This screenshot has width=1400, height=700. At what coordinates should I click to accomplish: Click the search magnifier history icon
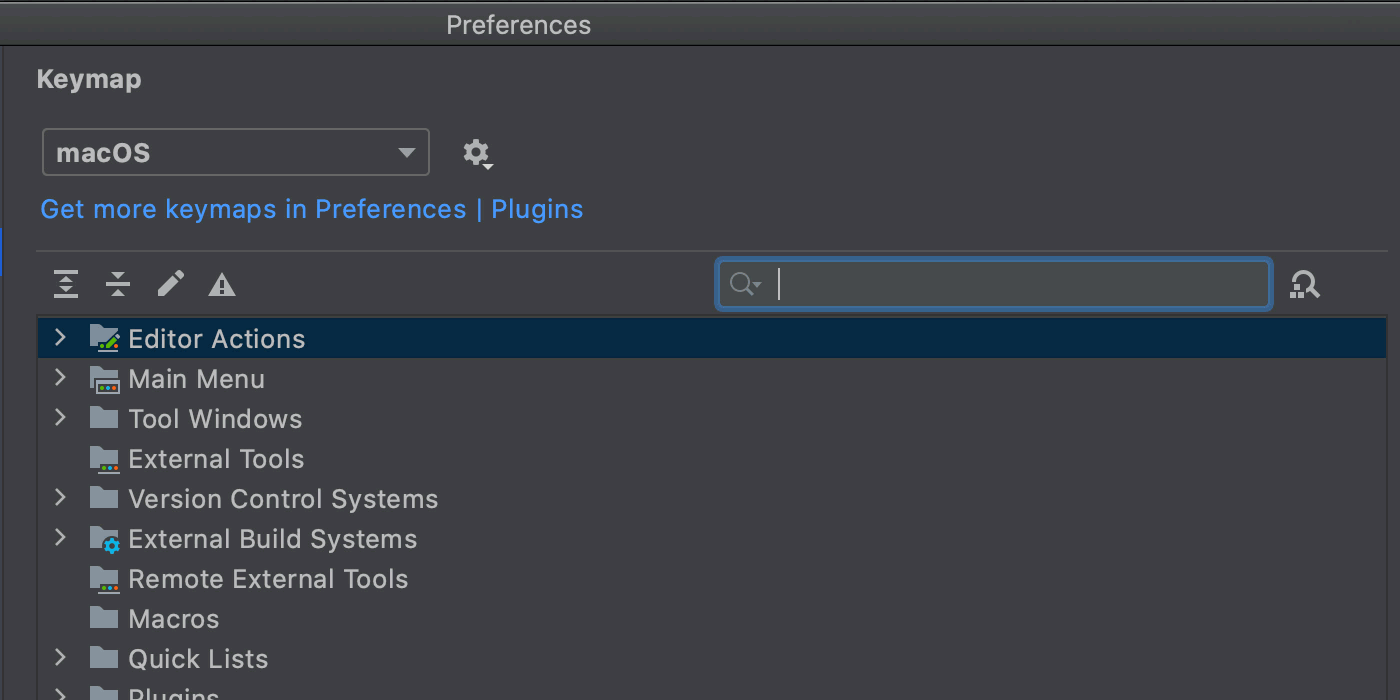click(745, 285)
